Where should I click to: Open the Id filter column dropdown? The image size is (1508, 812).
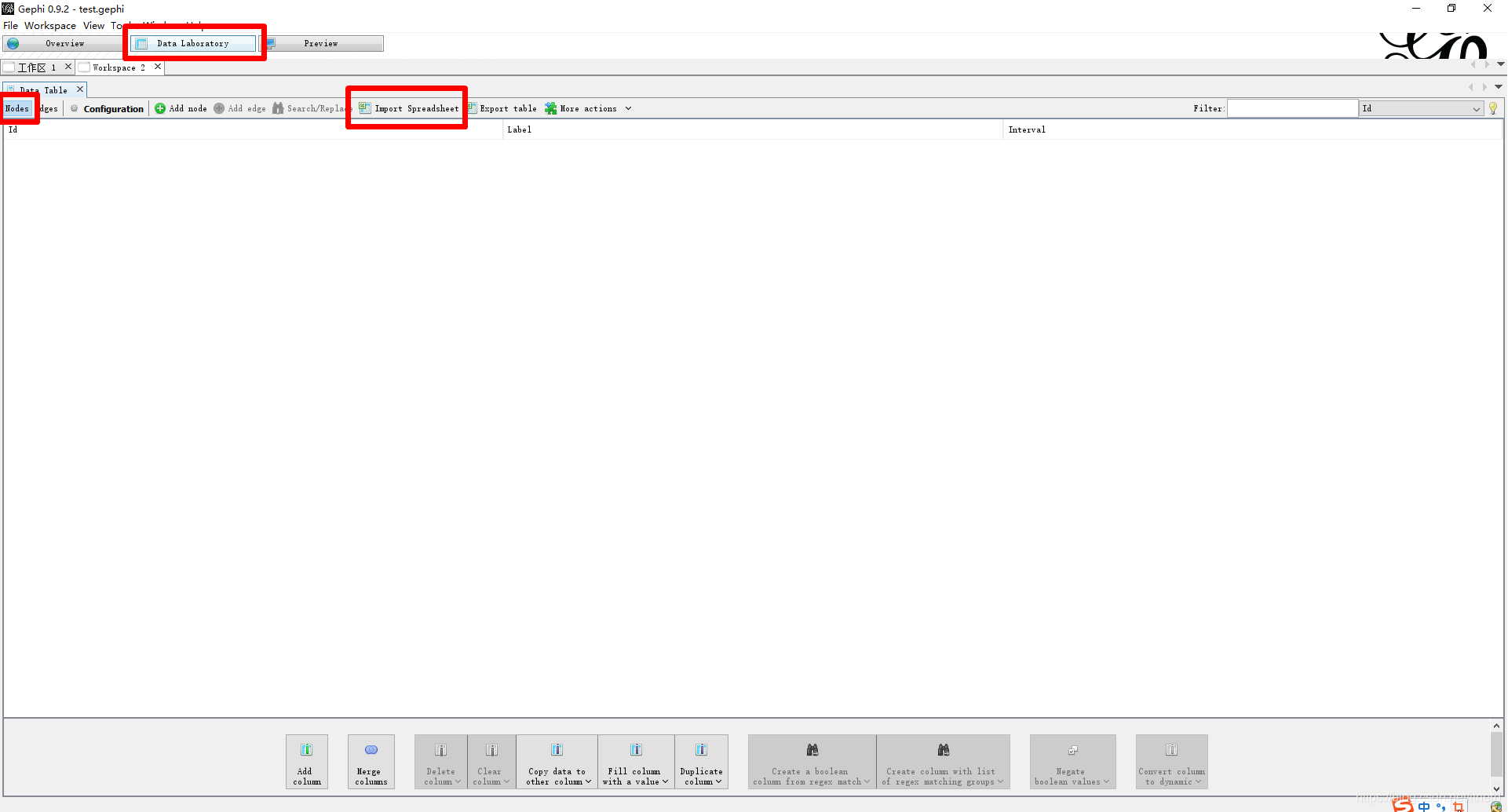(x=1421, y=108)
